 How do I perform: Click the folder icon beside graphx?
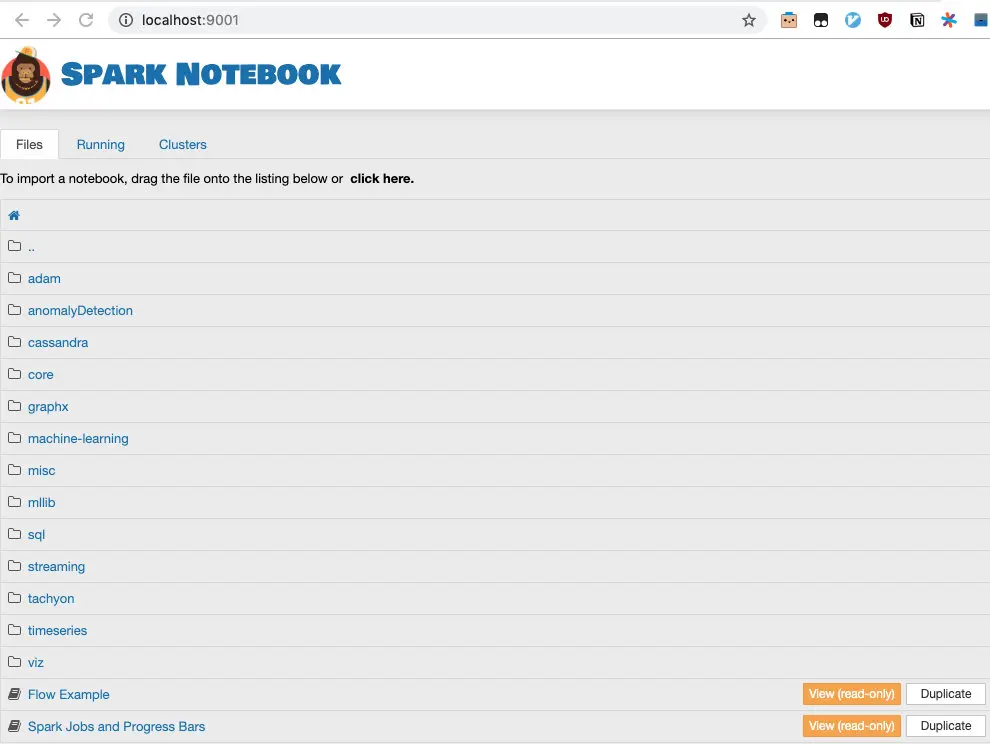[x=15, y=405]
